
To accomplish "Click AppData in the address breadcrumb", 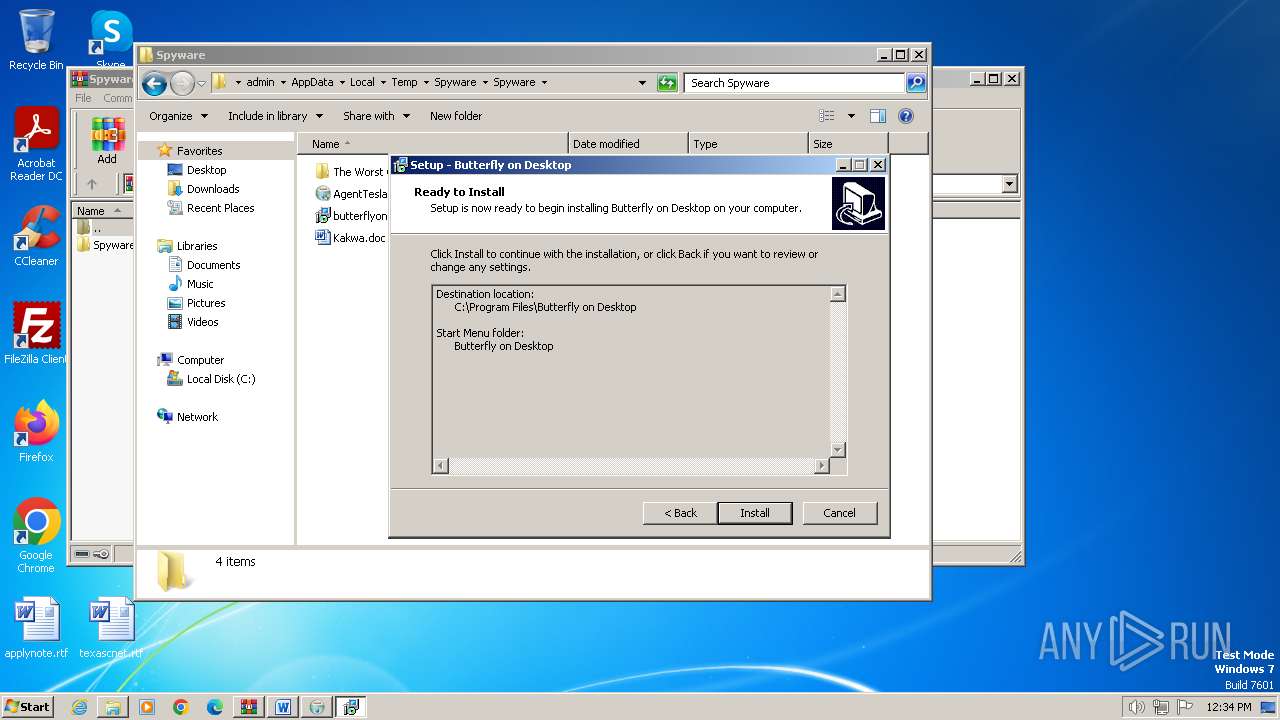I will tap(312, 82).
